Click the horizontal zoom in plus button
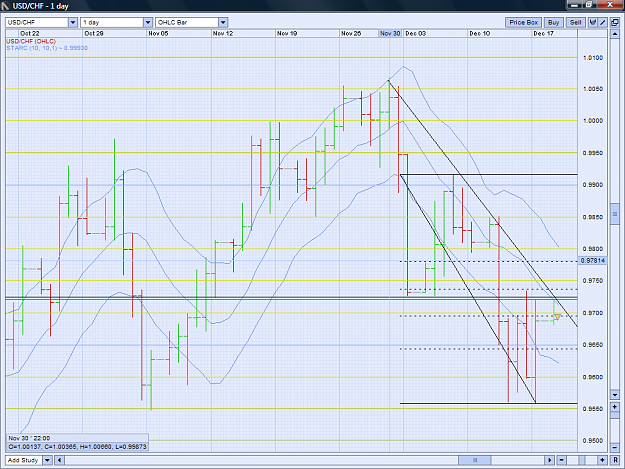The width and height of the screenshot is (625, 469). pyautogui.click(x=602, y=460)
